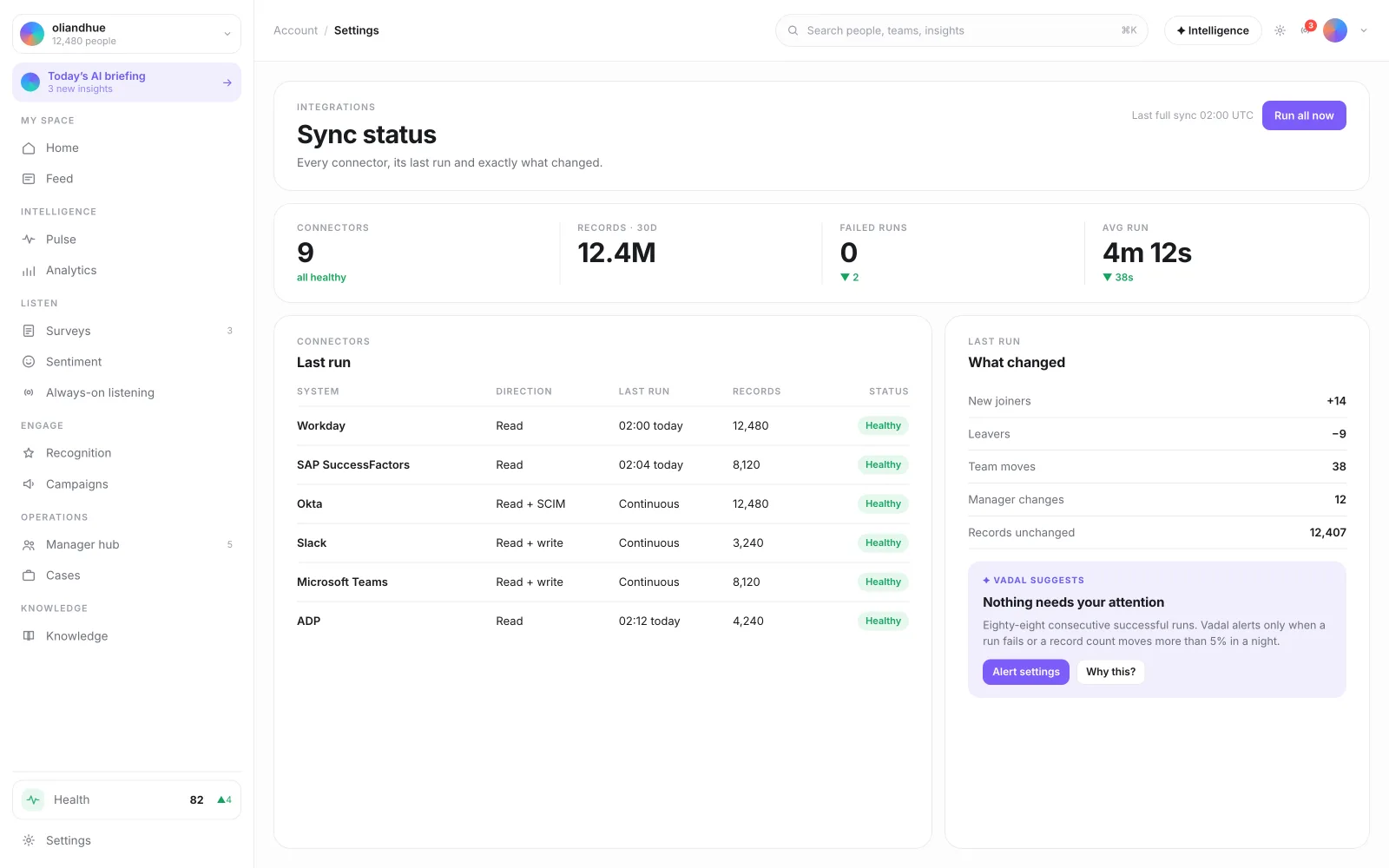
Task: Click the New joiners +14 row
Action: click(1156, 401)
